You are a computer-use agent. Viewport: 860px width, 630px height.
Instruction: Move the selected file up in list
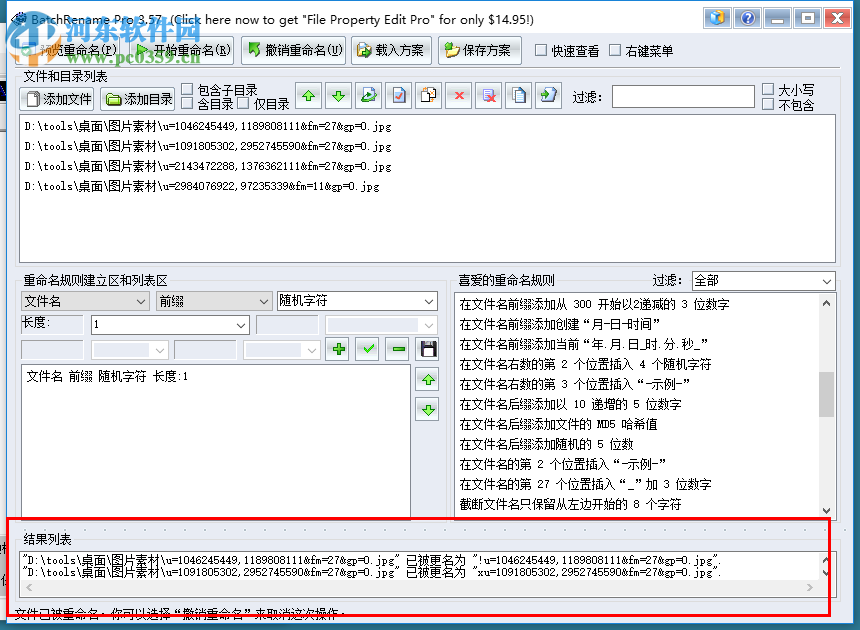(309, 96)
